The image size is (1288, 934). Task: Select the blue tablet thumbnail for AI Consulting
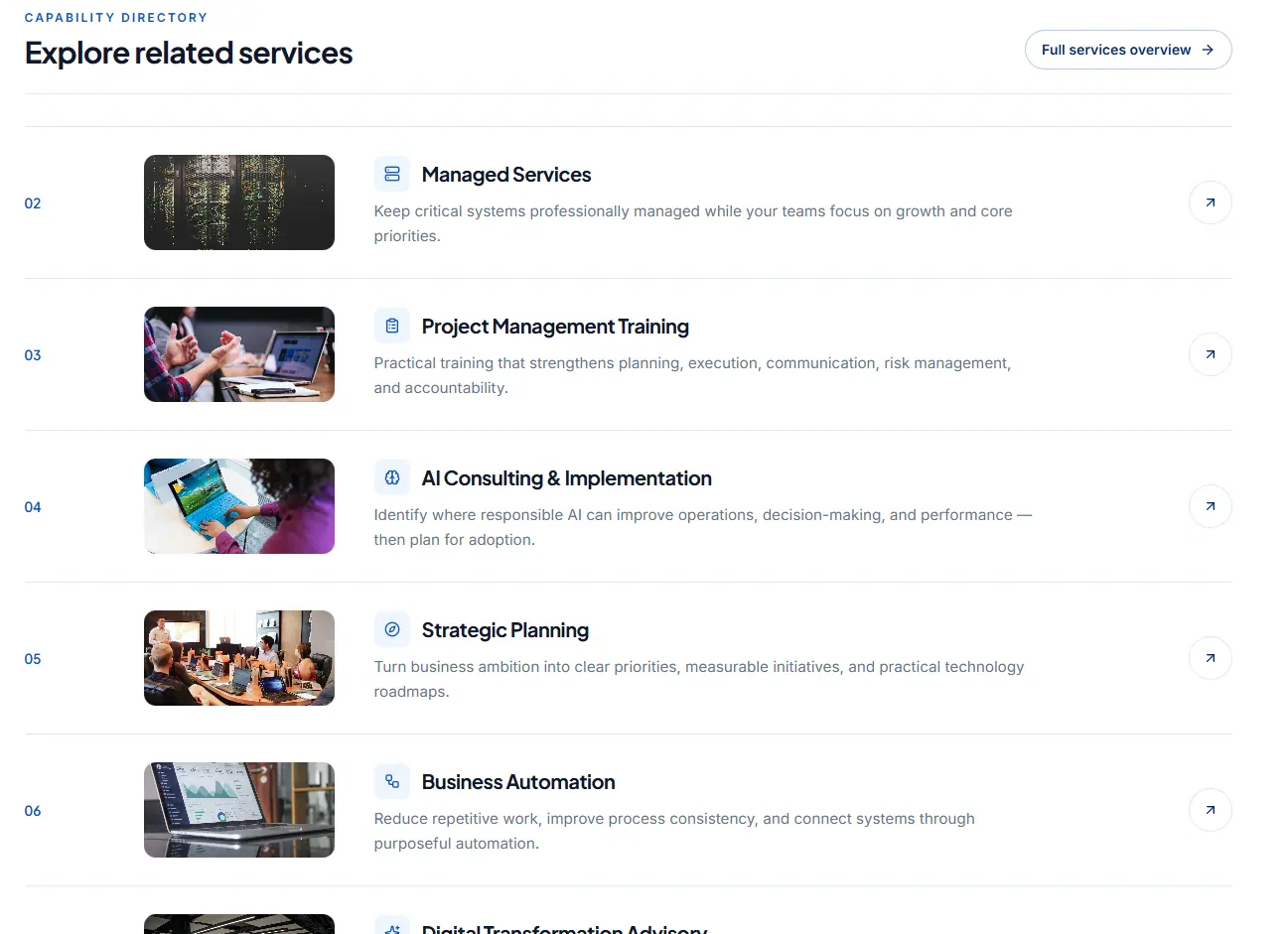[x=239, y=506]
